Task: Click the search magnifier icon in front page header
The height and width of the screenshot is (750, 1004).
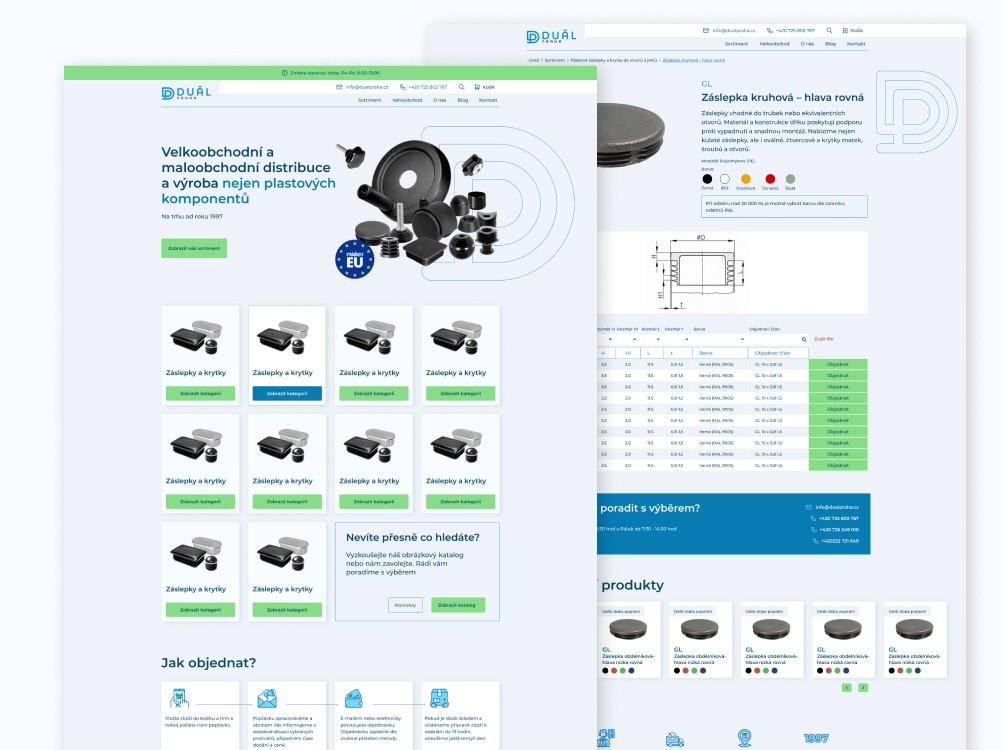Action: (462, 87)
